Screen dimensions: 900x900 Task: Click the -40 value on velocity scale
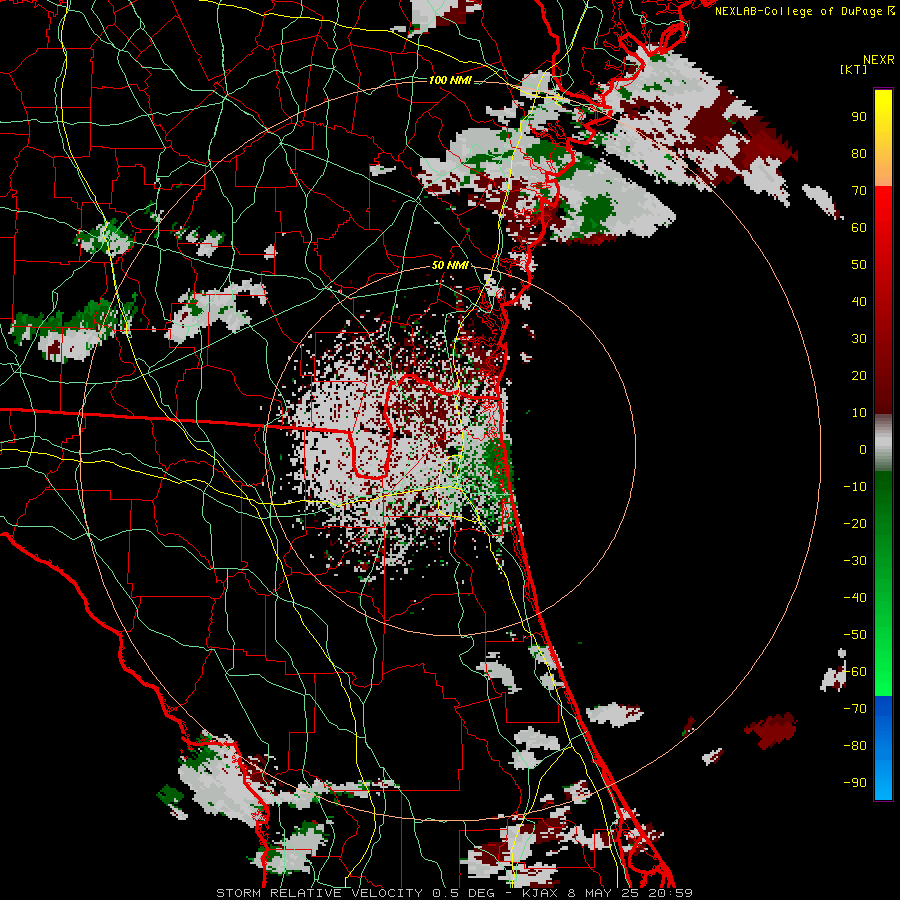(855, 598)
